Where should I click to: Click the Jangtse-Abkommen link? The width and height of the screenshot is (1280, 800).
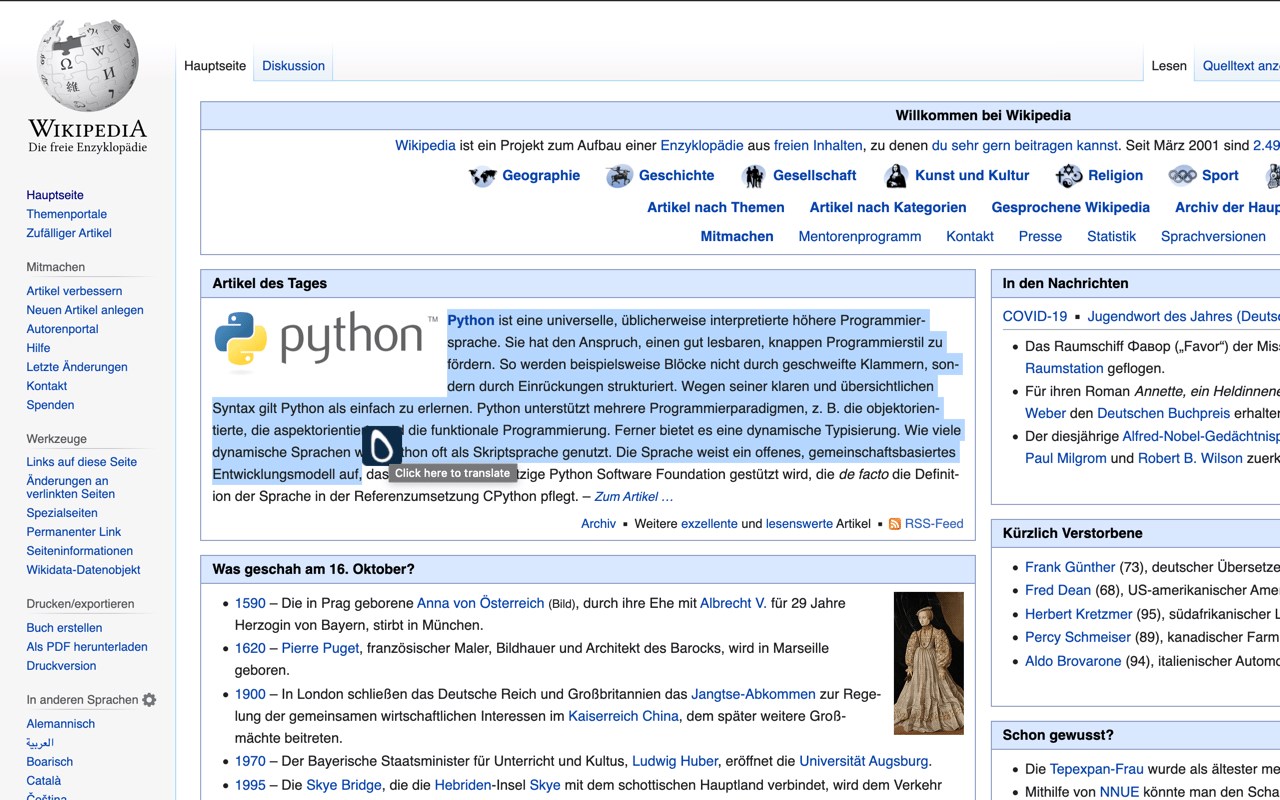(754, 694)
